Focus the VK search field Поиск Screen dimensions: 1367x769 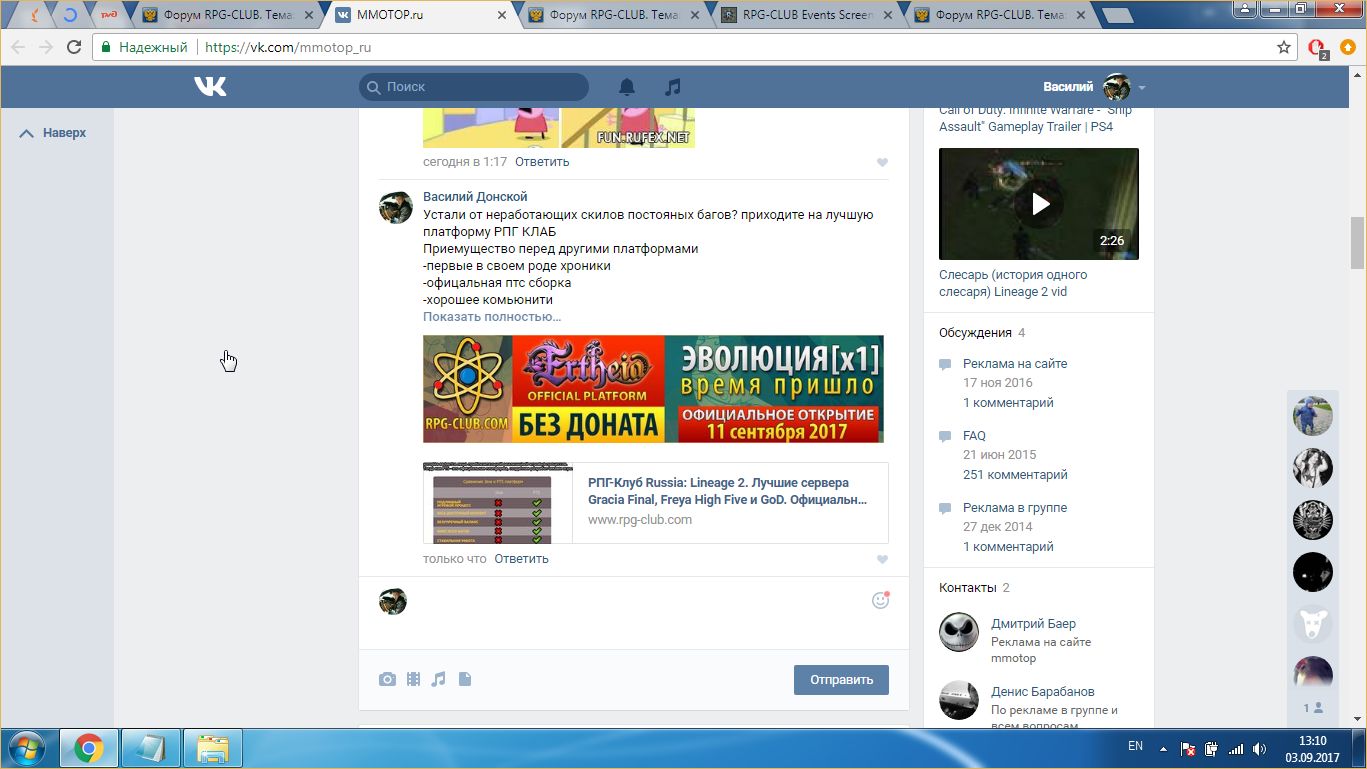(x=474, y=87)
